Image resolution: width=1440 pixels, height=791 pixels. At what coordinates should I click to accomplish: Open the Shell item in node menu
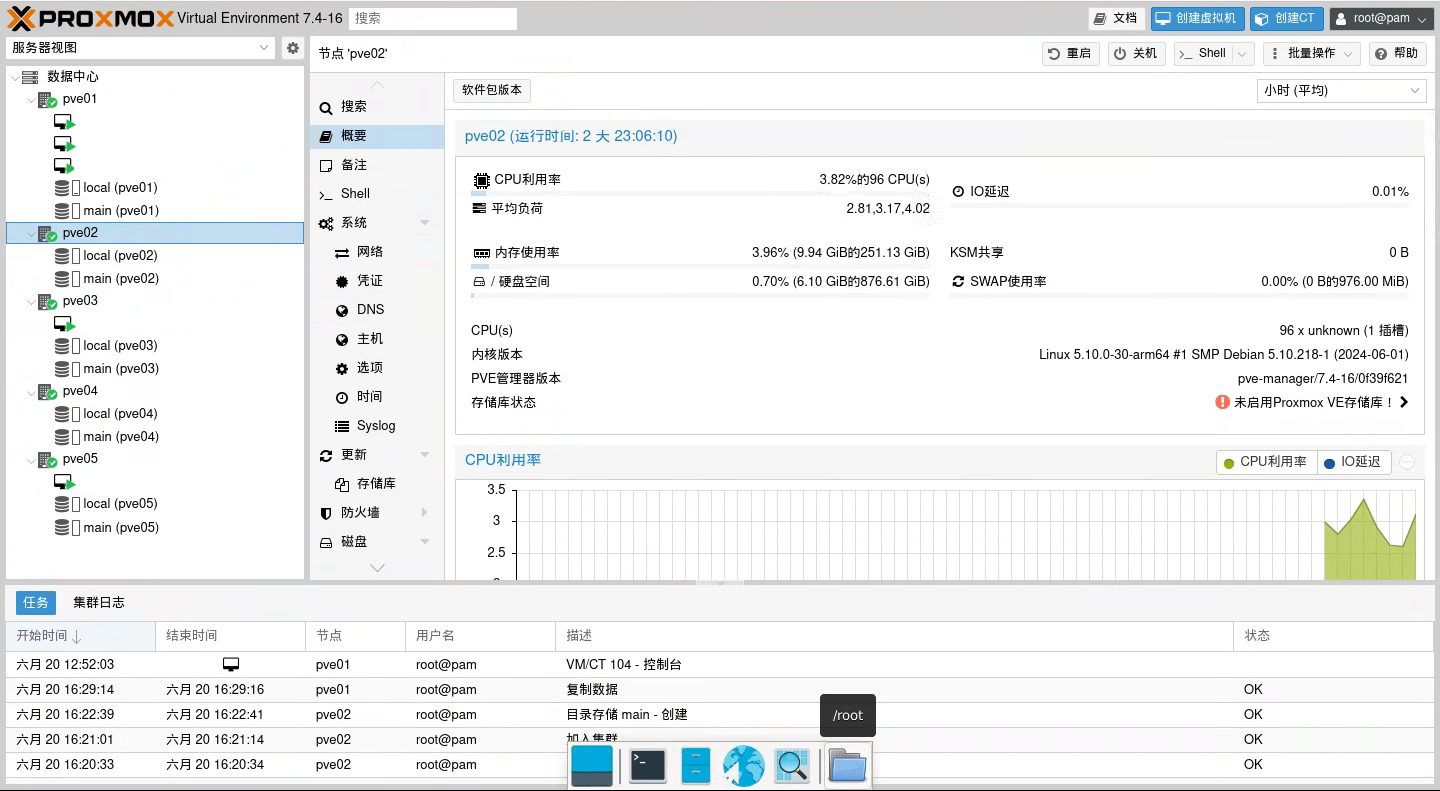(x=377, y=194)
